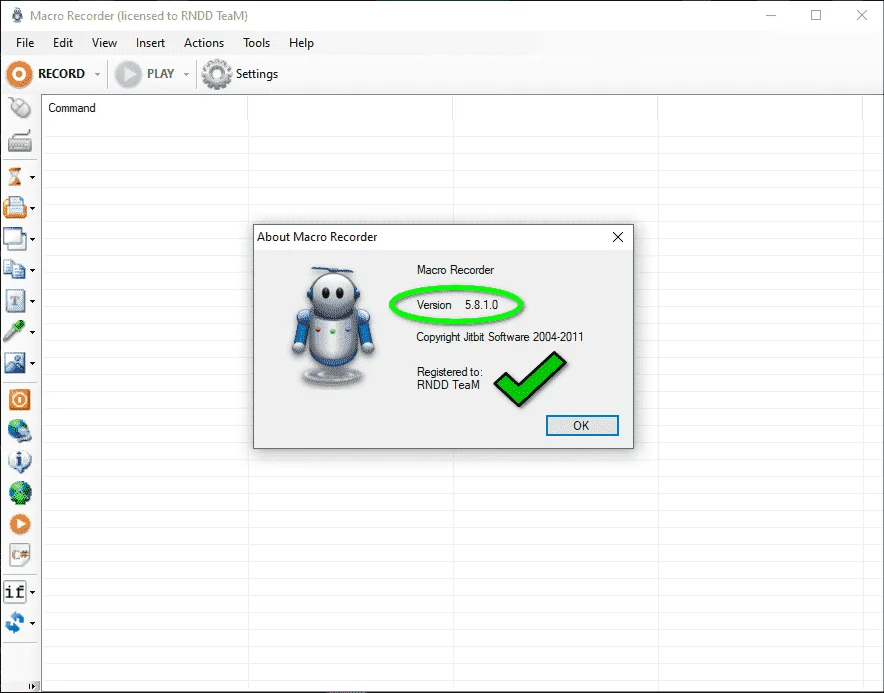Expand the clipboard icon dropdown arrow
The image size is (884, 693).
[x=32, y=271]
